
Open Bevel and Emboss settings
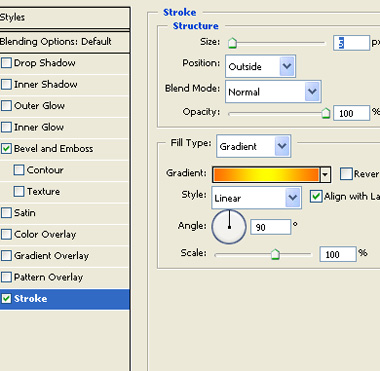click(x=54, y=148)
